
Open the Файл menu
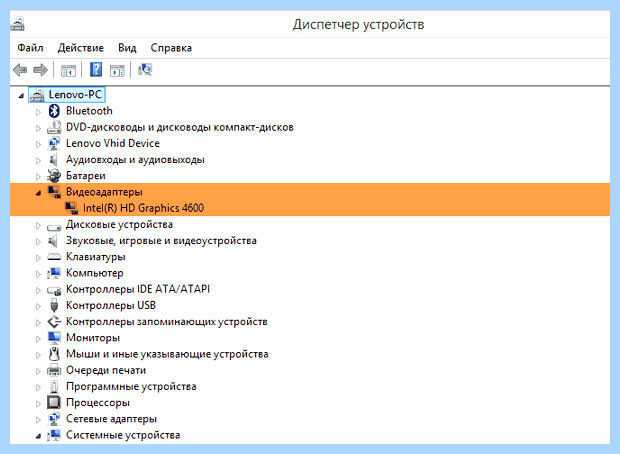point(30,48)
